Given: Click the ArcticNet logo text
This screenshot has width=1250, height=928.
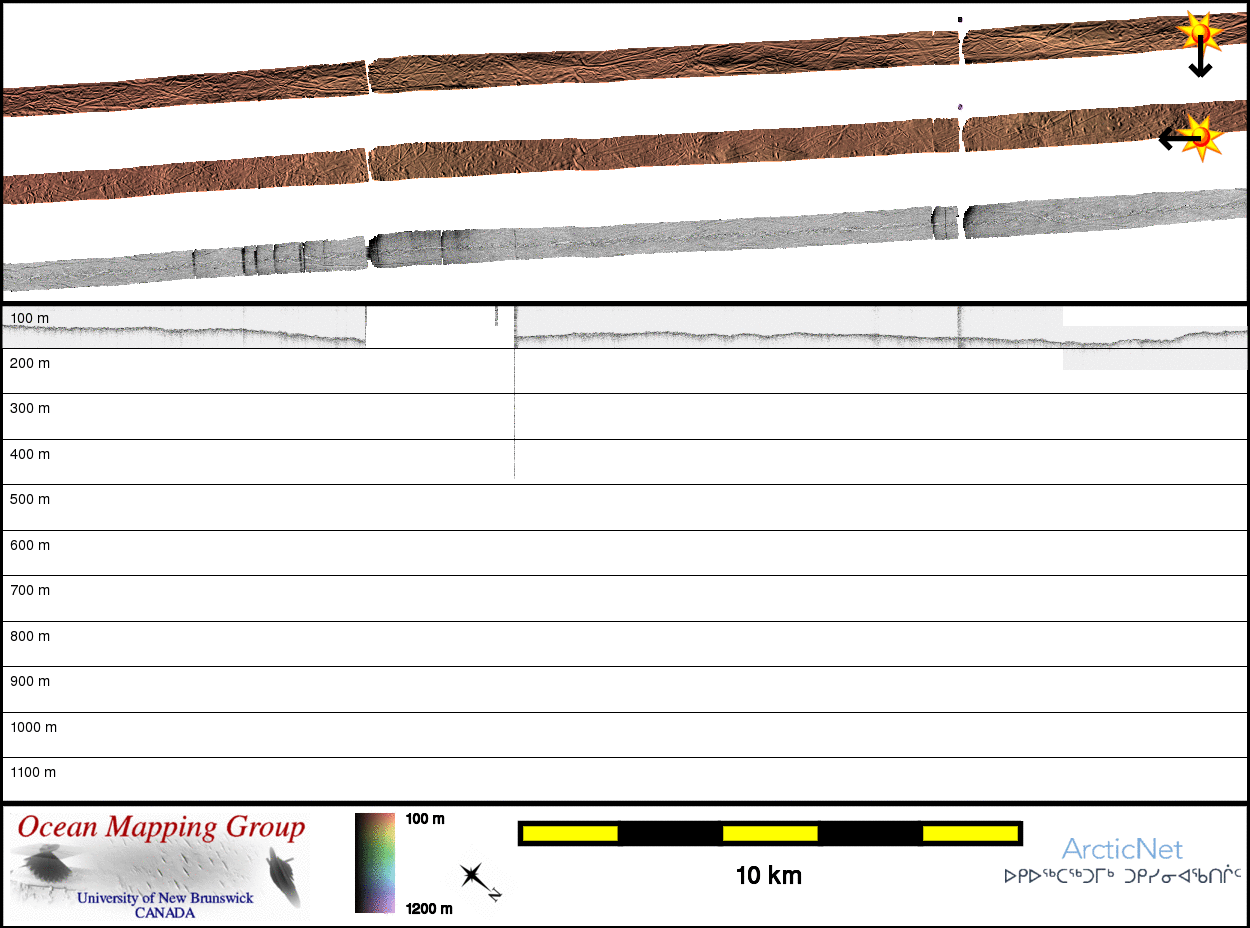Looking at the screenshot, I should [x=1121, y=849].
